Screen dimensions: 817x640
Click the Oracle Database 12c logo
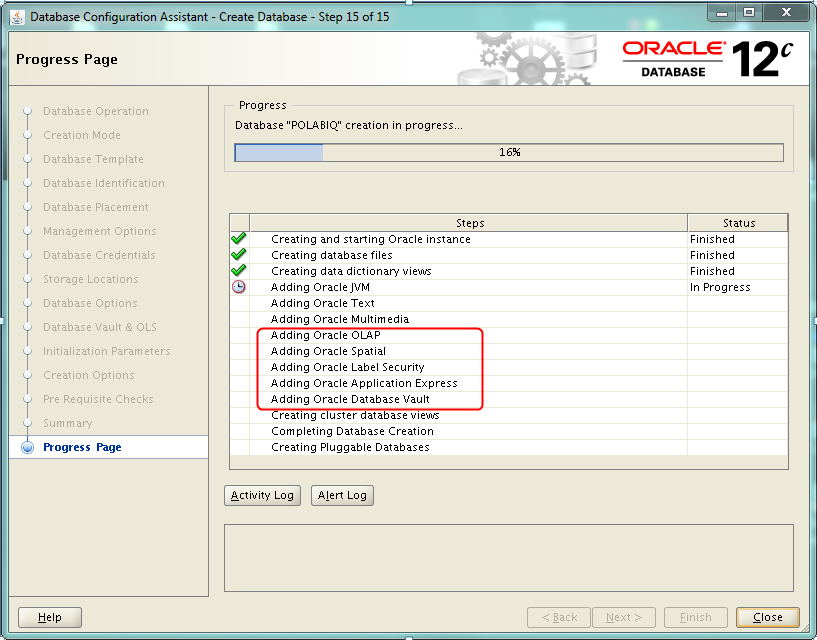[707, 59]
